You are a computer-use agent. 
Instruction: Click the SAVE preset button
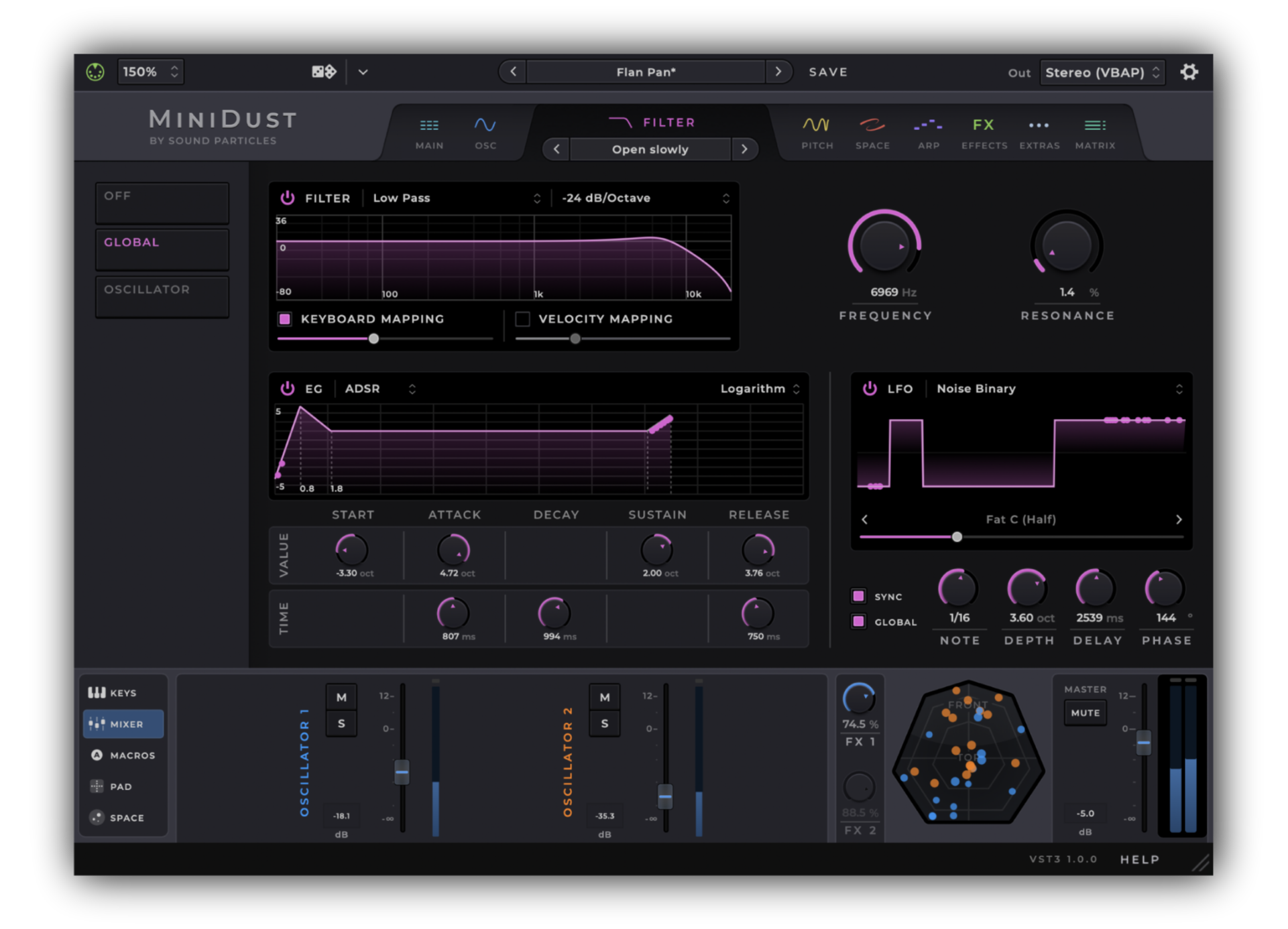click(x=828, y=72)
